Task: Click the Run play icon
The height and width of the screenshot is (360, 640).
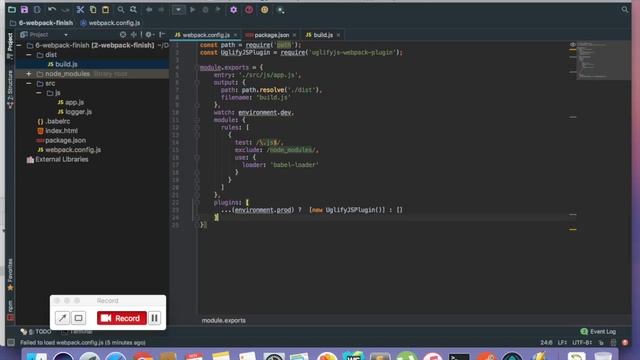Action: (x=193, y=9)
